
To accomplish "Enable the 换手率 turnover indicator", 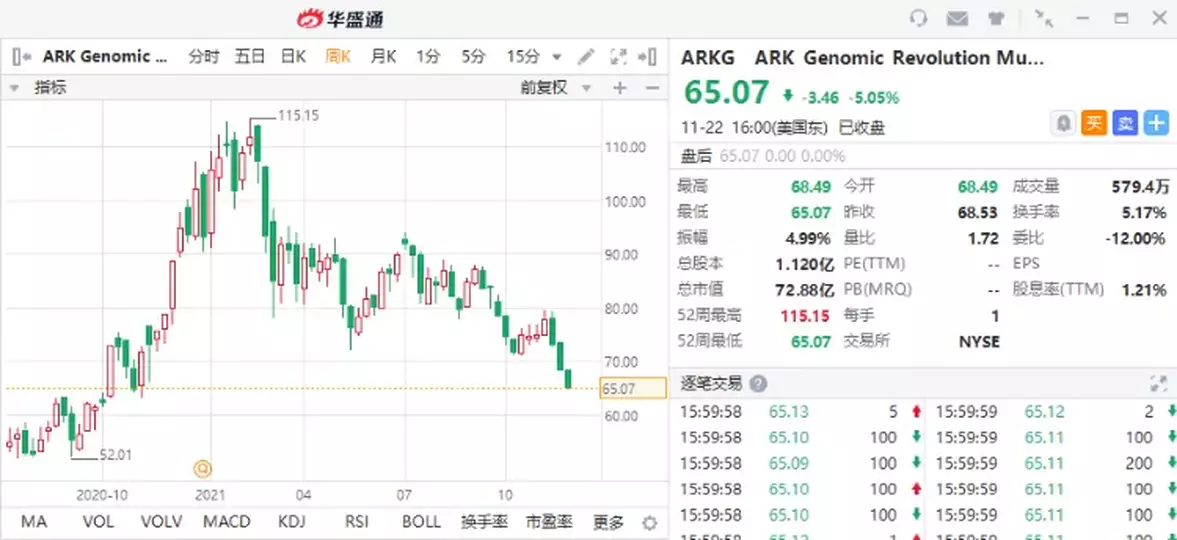I will pyautogui.click(x=483, y=522).
